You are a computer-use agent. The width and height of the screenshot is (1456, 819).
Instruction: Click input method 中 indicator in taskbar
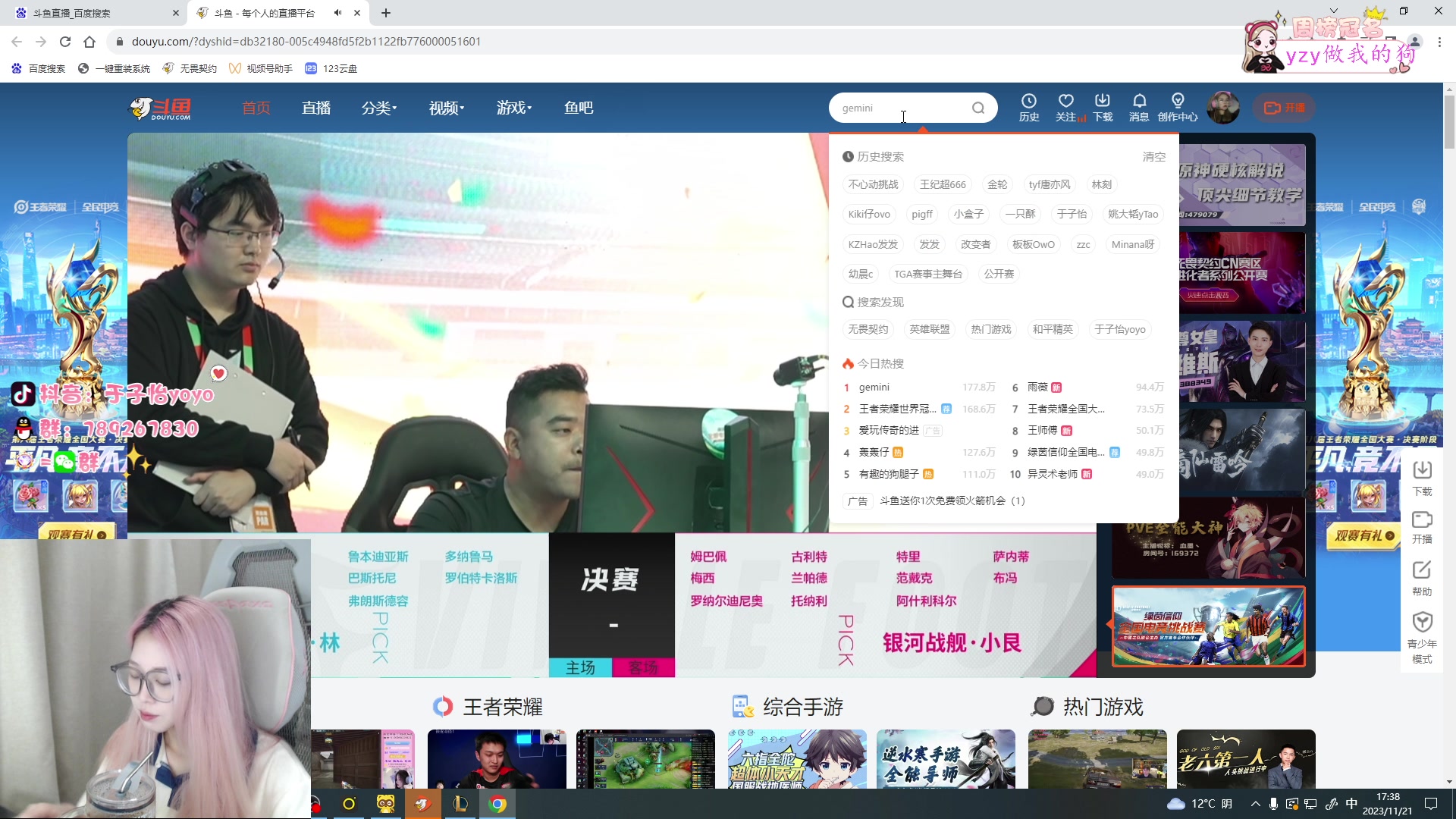coord(1351,804)
